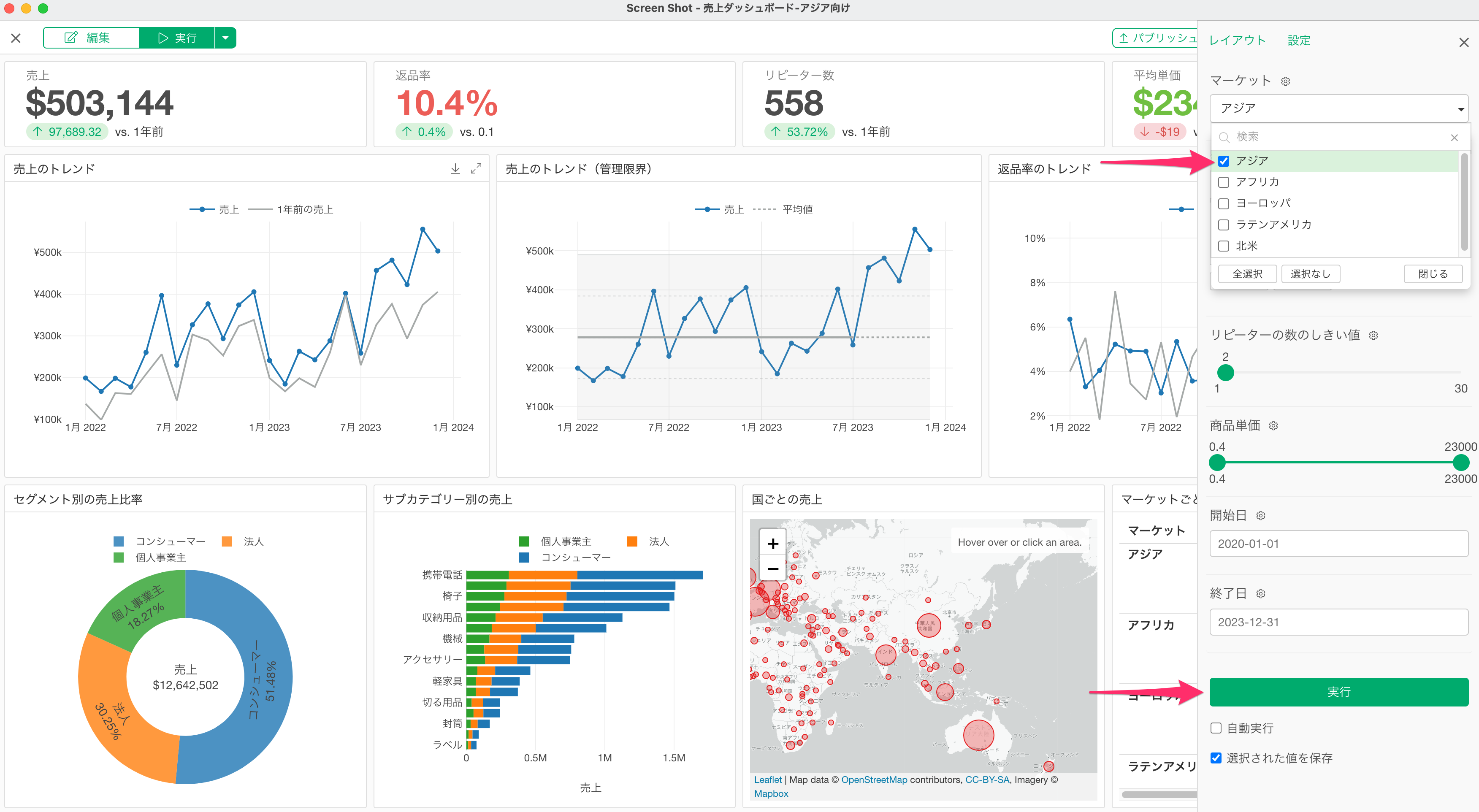Check the ラテンアメリカ checkbox

(x=1224, y=225)
